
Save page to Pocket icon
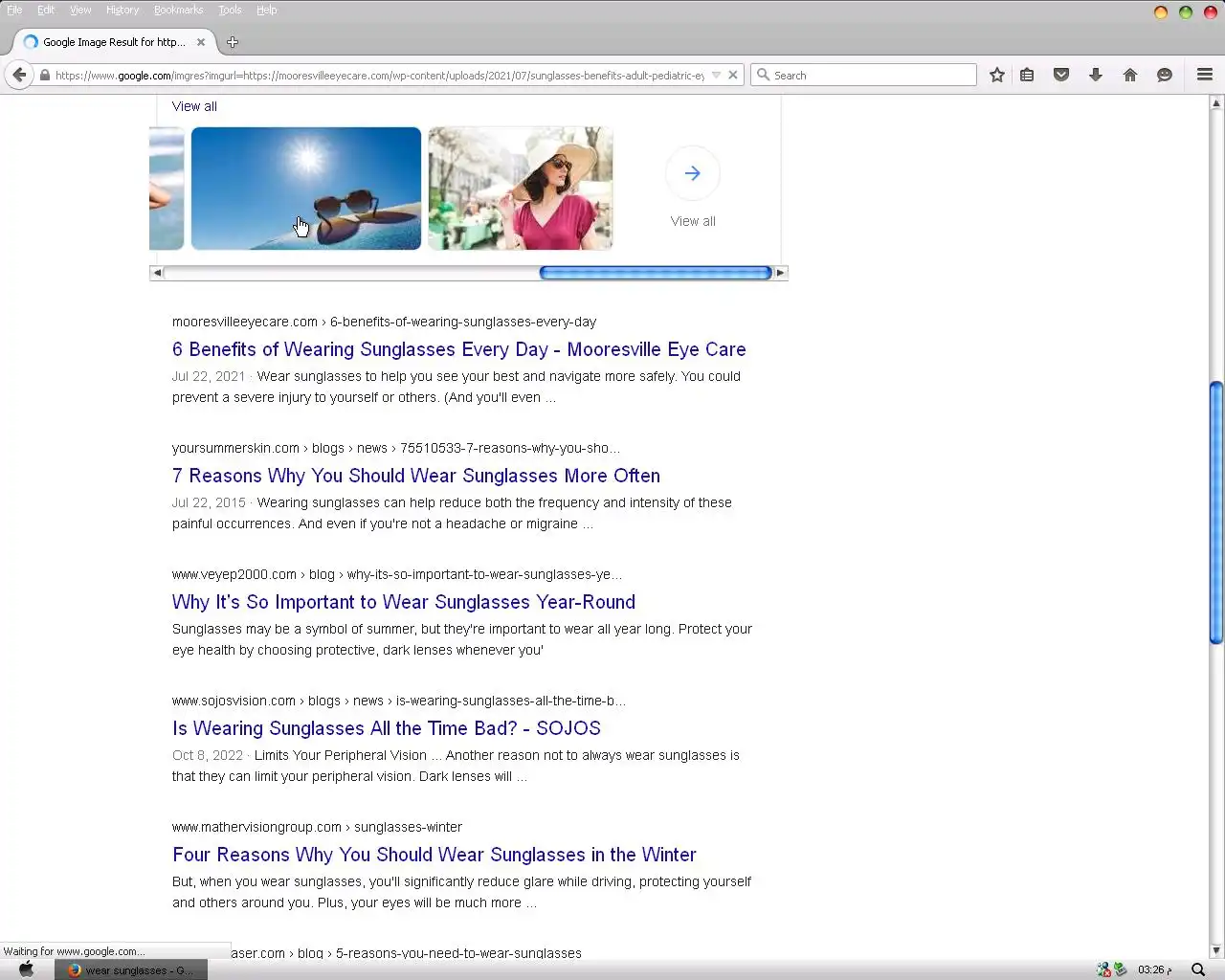[x=1061, y=75]
